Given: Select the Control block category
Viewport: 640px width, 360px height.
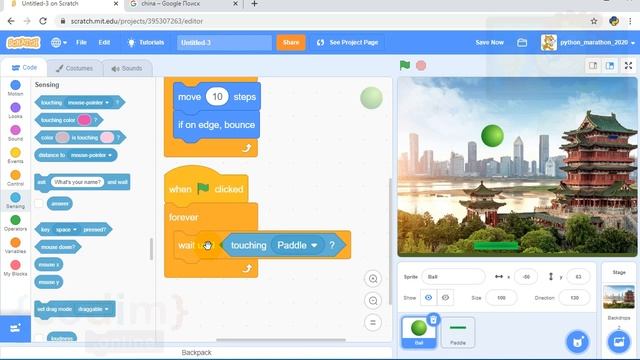Looking at the screenshot, I should pyautogui.click(x=15, y=178).
